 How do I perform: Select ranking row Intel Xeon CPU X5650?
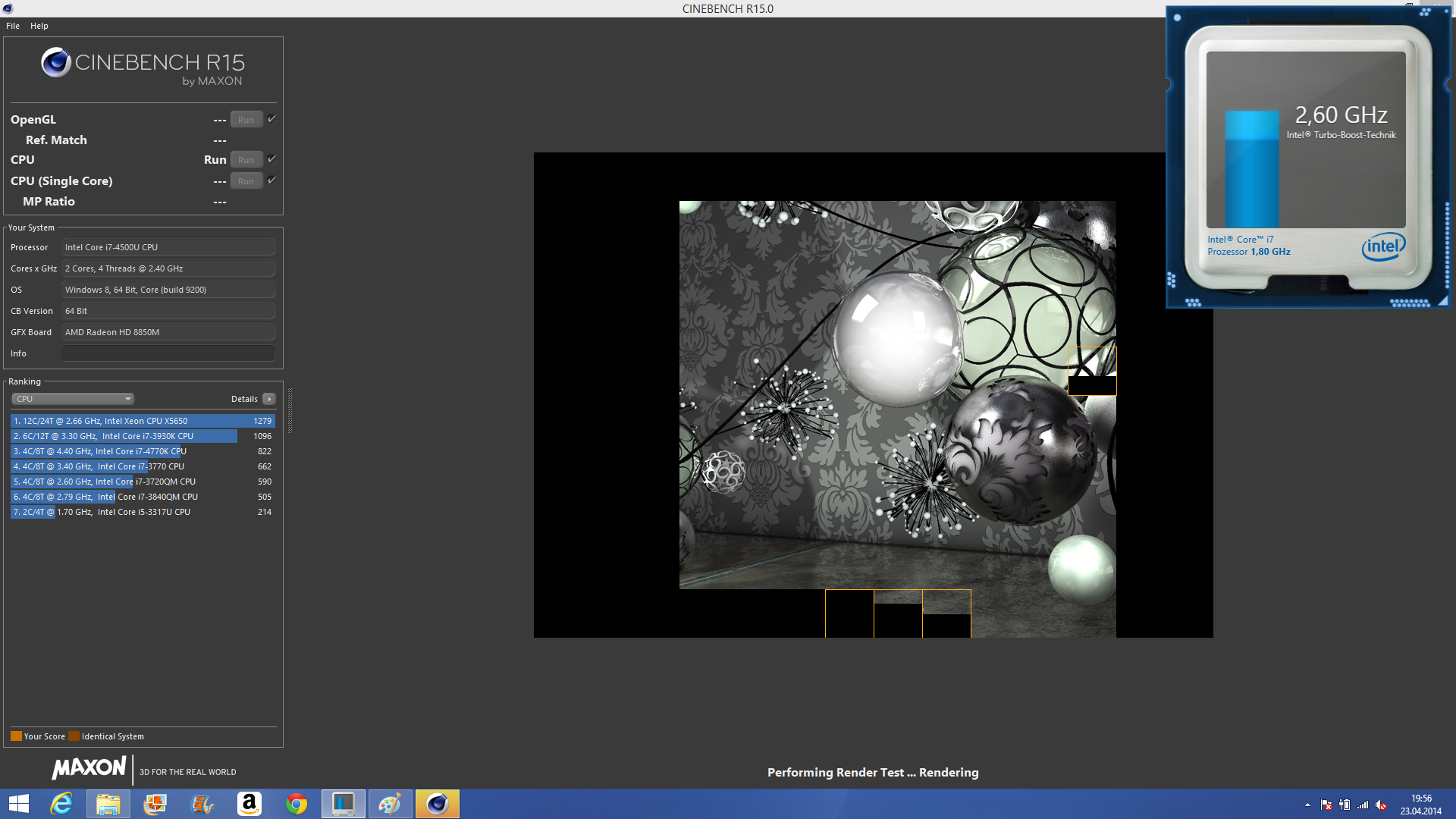click(x=143, y=421)
